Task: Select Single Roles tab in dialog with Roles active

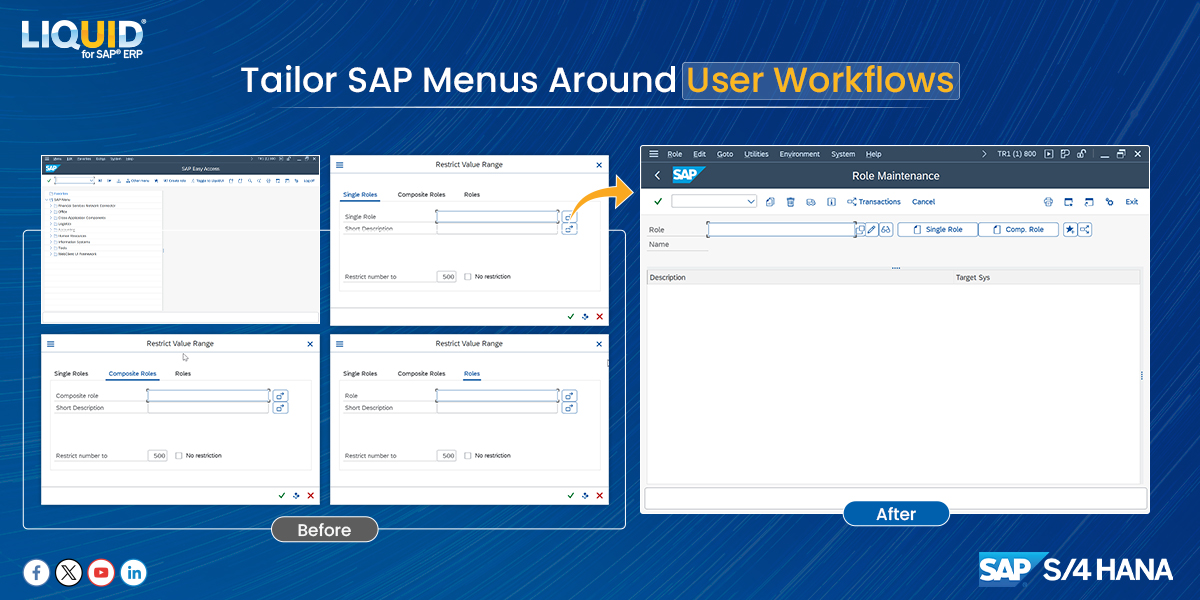Action: pos(360,373)
